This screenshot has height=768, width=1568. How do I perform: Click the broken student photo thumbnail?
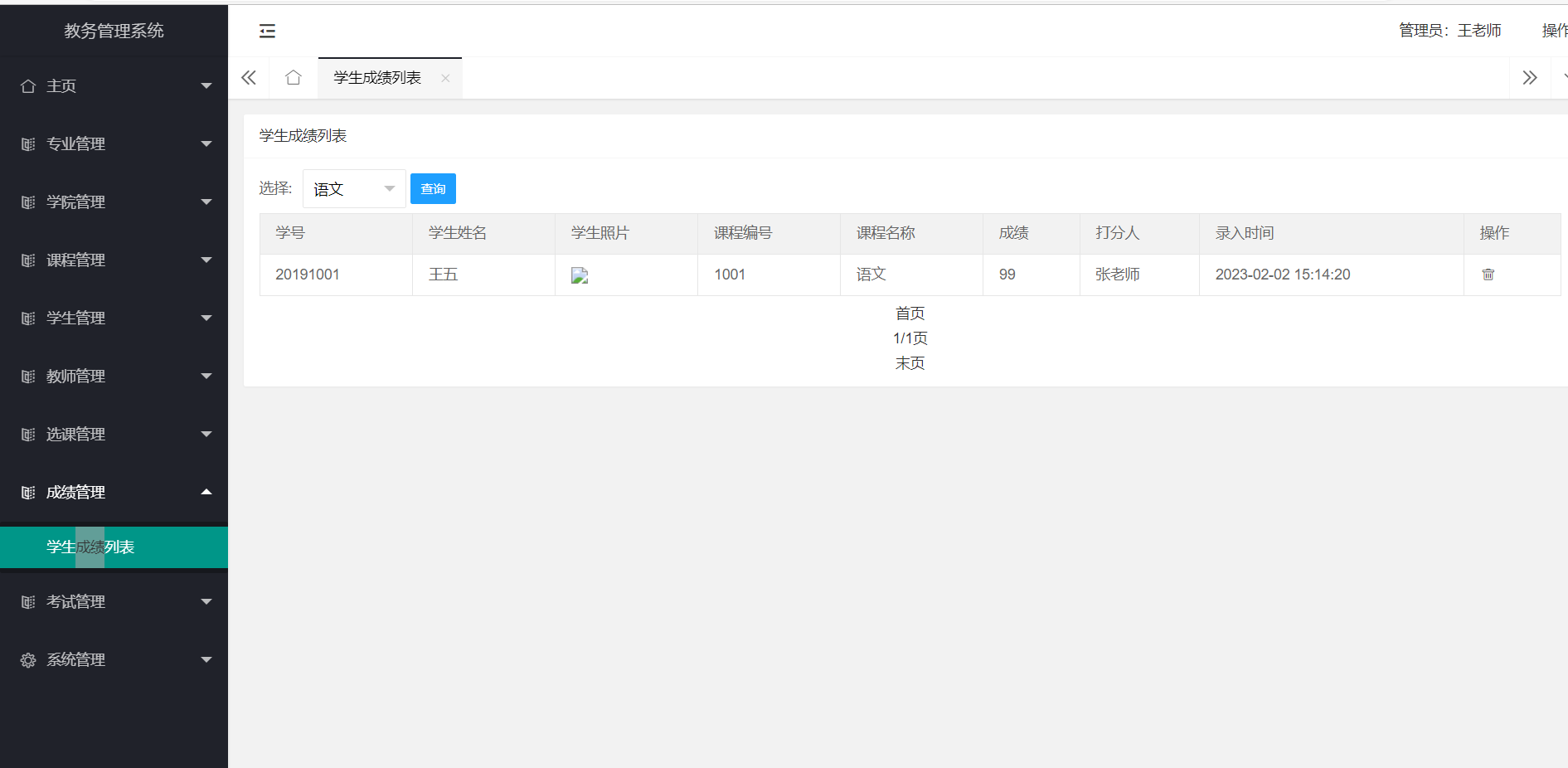pos(579,275)
